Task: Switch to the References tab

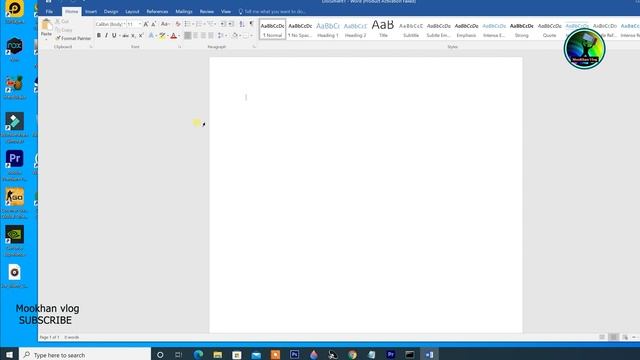Action: coord(158,11)
